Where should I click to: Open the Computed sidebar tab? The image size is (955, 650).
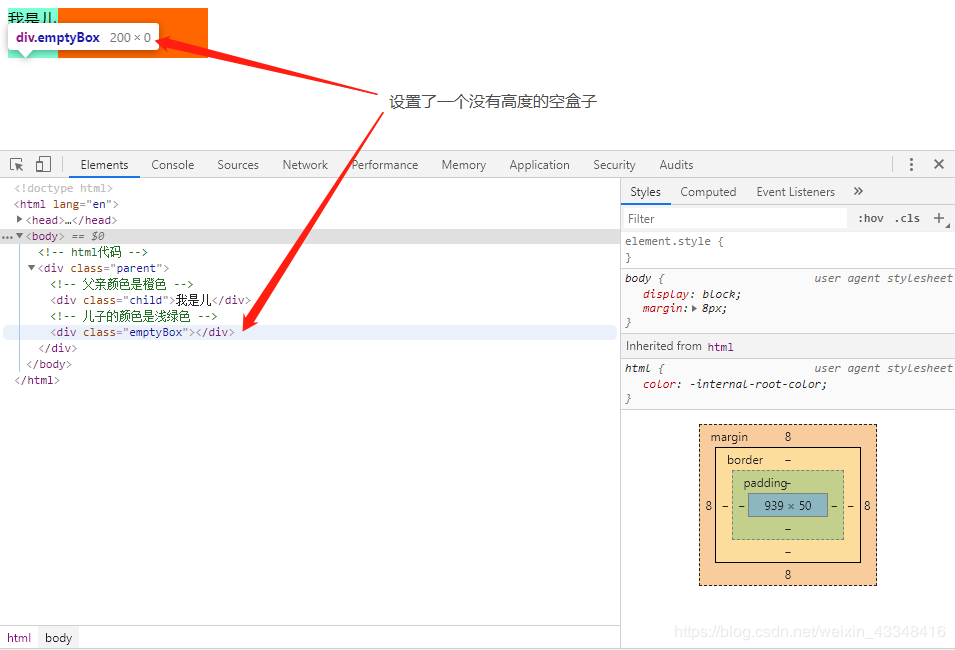pos(708,192)
